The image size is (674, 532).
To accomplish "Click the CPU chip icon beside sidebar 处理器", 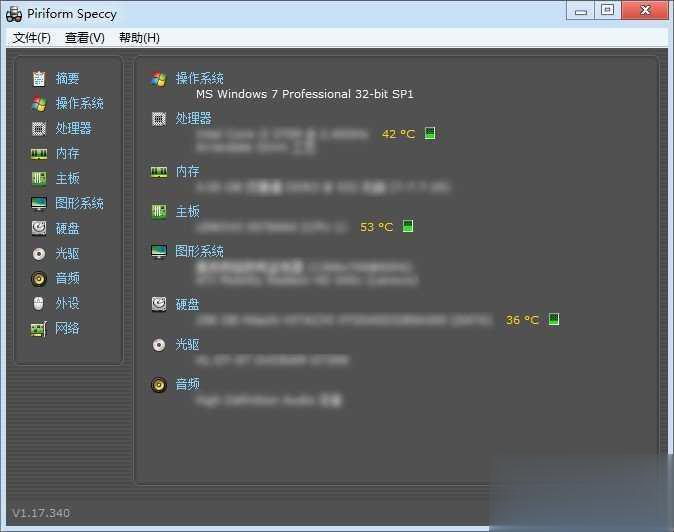I will pos(39,128).
